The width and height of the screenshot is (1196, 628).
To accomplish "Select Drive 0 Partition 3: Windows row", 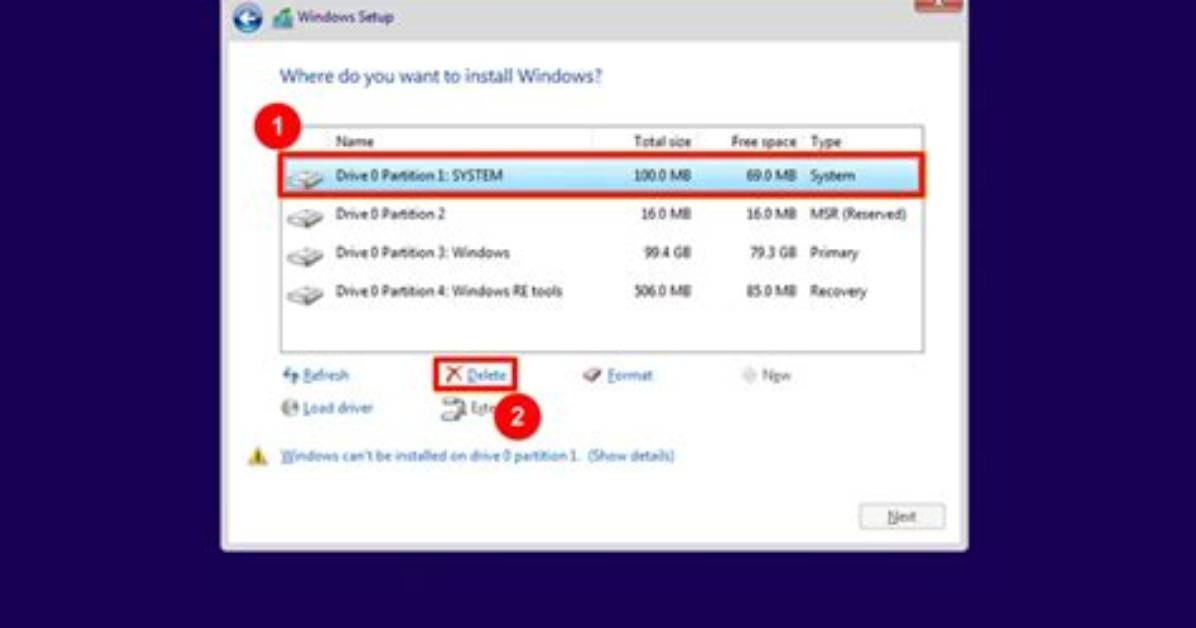I will click(x=601, y=253).
